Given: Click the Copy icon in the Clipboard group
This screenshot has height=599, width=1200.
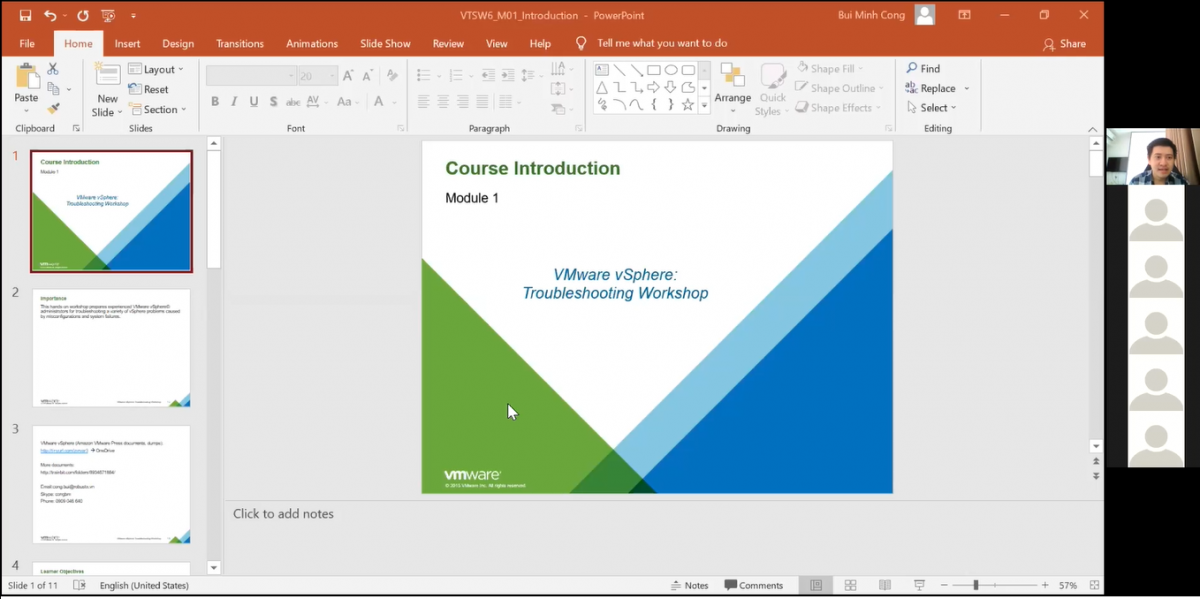Looking at the screenshot, I should (x=53, y=89).
